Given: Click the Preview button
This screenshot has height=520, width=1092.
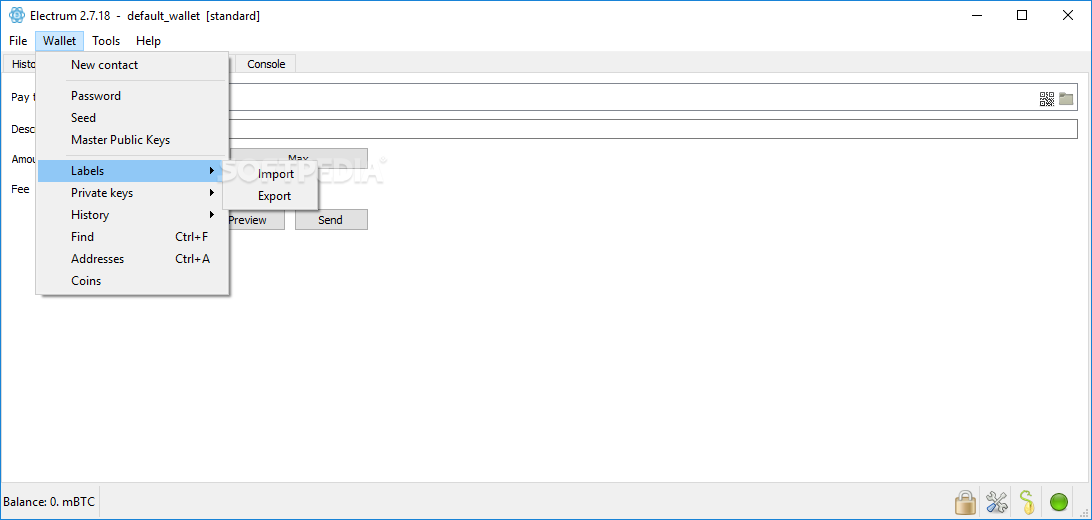Looking at the screenshot, I should pos(256,220).
